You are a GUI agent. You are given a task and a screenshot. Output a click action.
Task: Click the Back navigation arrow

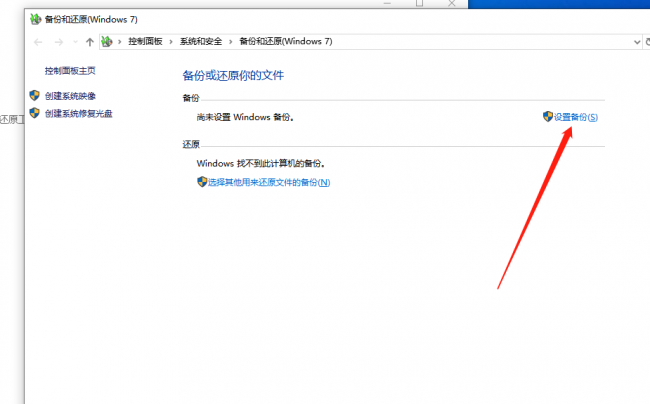(x=38, y=42)
